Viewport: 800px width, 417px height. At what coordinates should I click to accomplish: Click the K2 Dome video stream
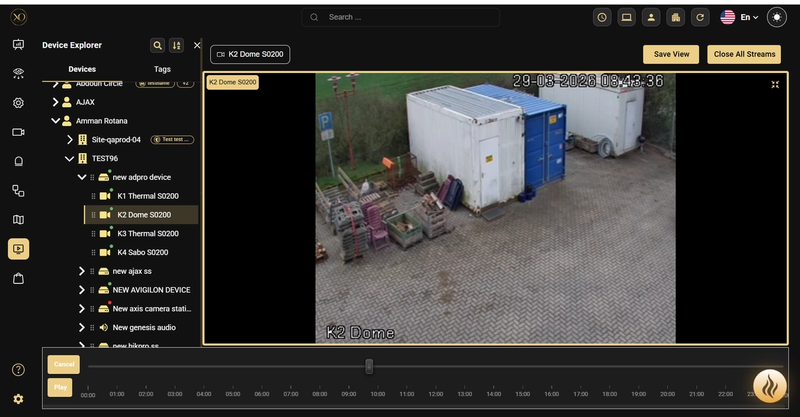pos(495,208)
